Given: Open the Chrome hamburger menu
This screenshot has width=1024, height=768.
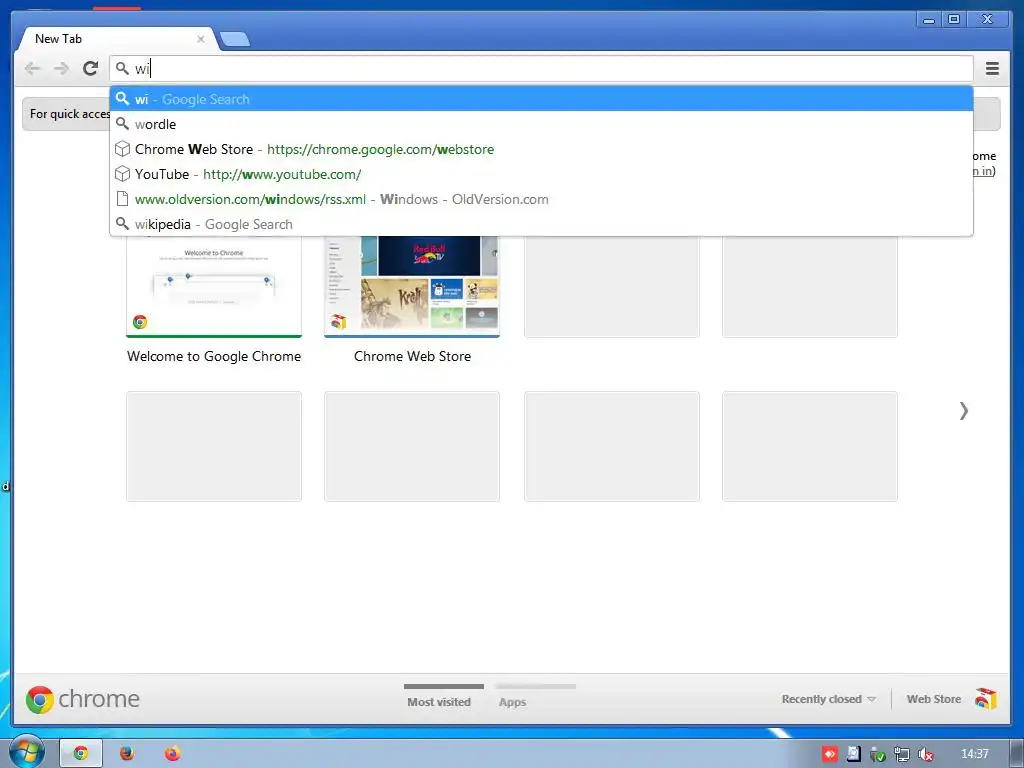Looking at the screenshot, I should 992,68.
